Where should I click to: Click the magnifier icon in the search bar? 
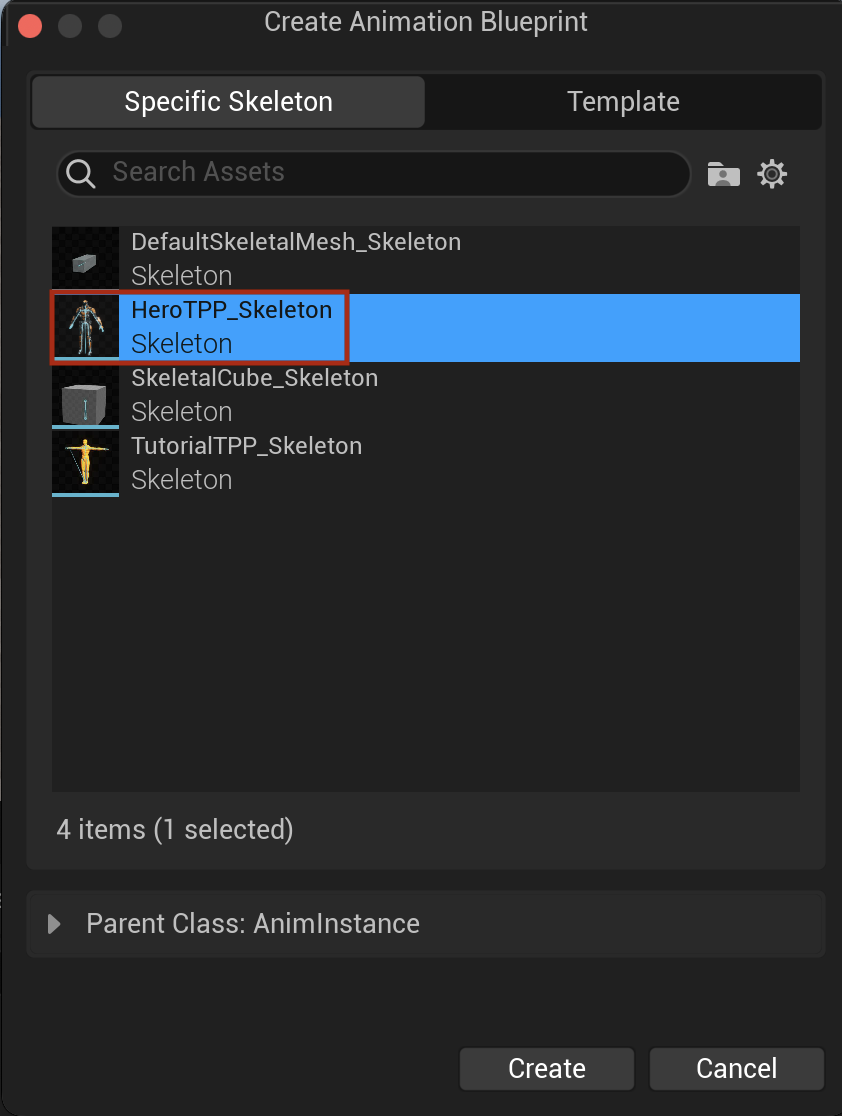tap(80, 173)
